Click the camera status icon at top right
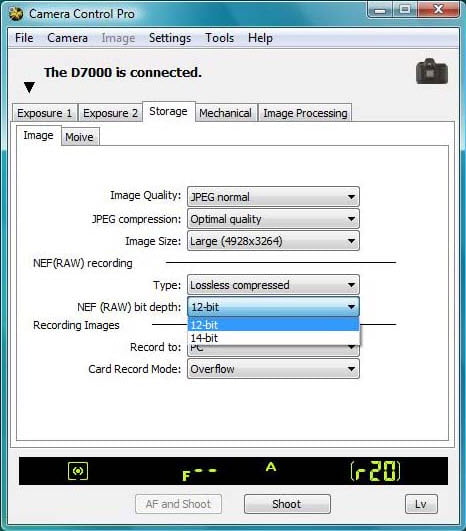466x531 pixels. (x=432, y=71)
